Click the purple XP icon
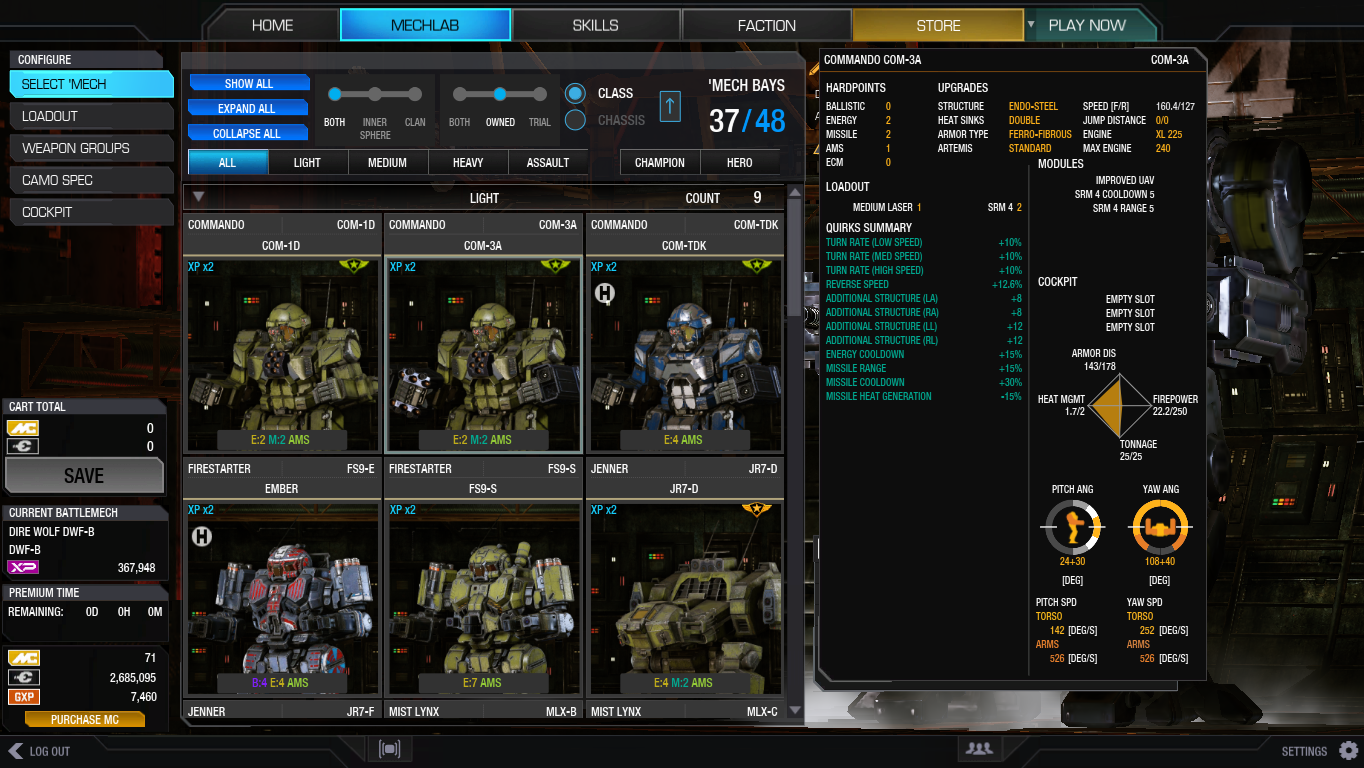Image resolution: width=1364 pixels, height=768 pixels. coord(23,567)
